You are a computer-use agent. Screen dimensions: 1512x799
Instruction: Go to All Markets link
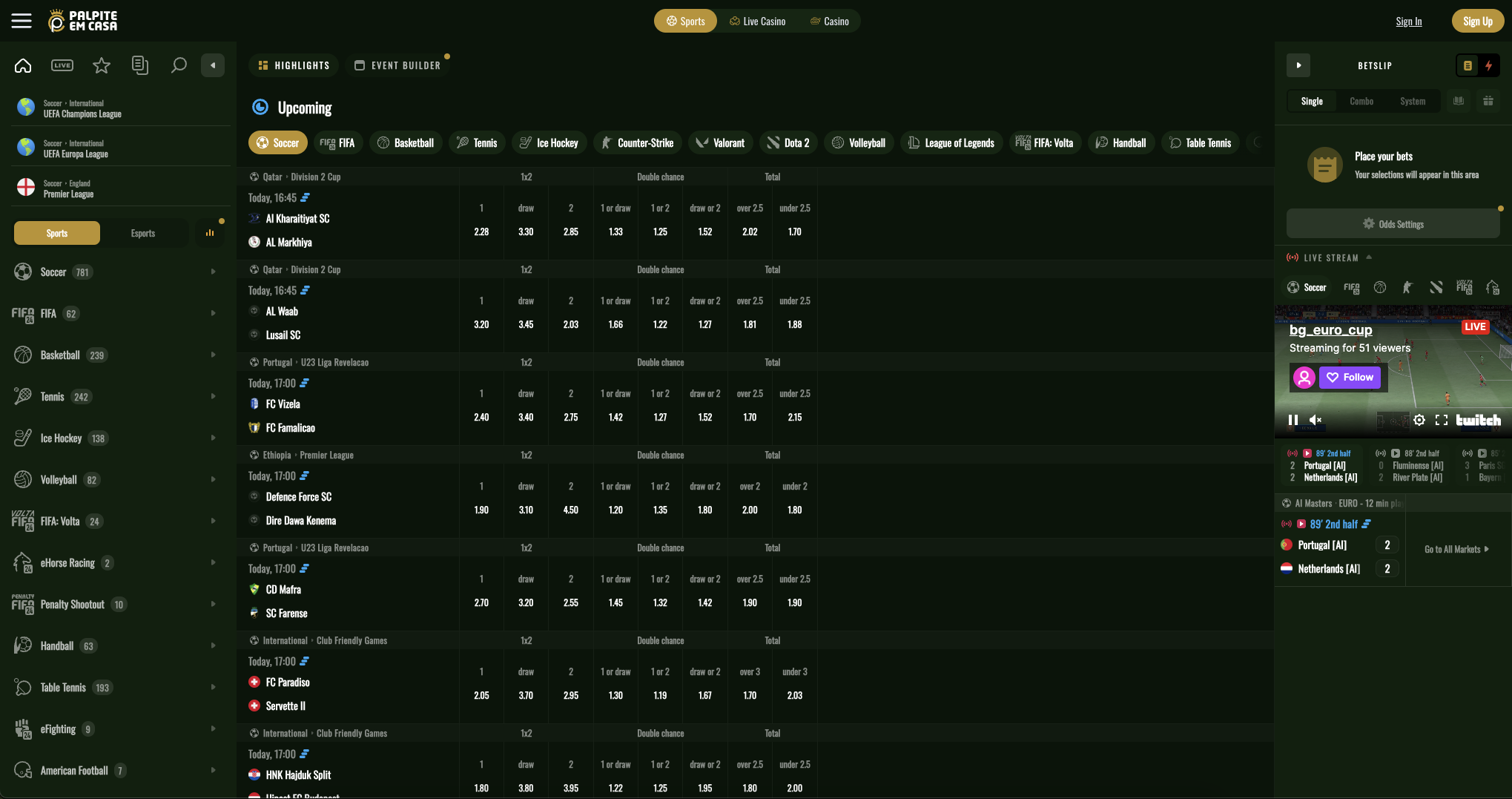click(1456, 549)
